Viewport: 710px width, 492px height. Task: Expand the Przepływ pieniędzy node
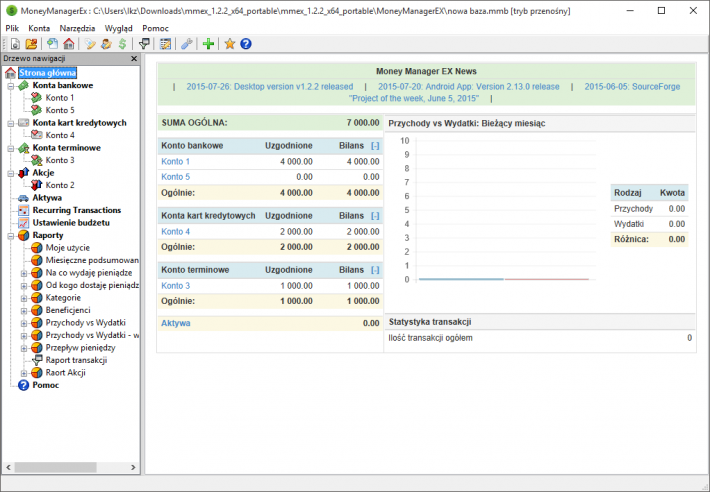pyautogui.click(x=24, y=348)
